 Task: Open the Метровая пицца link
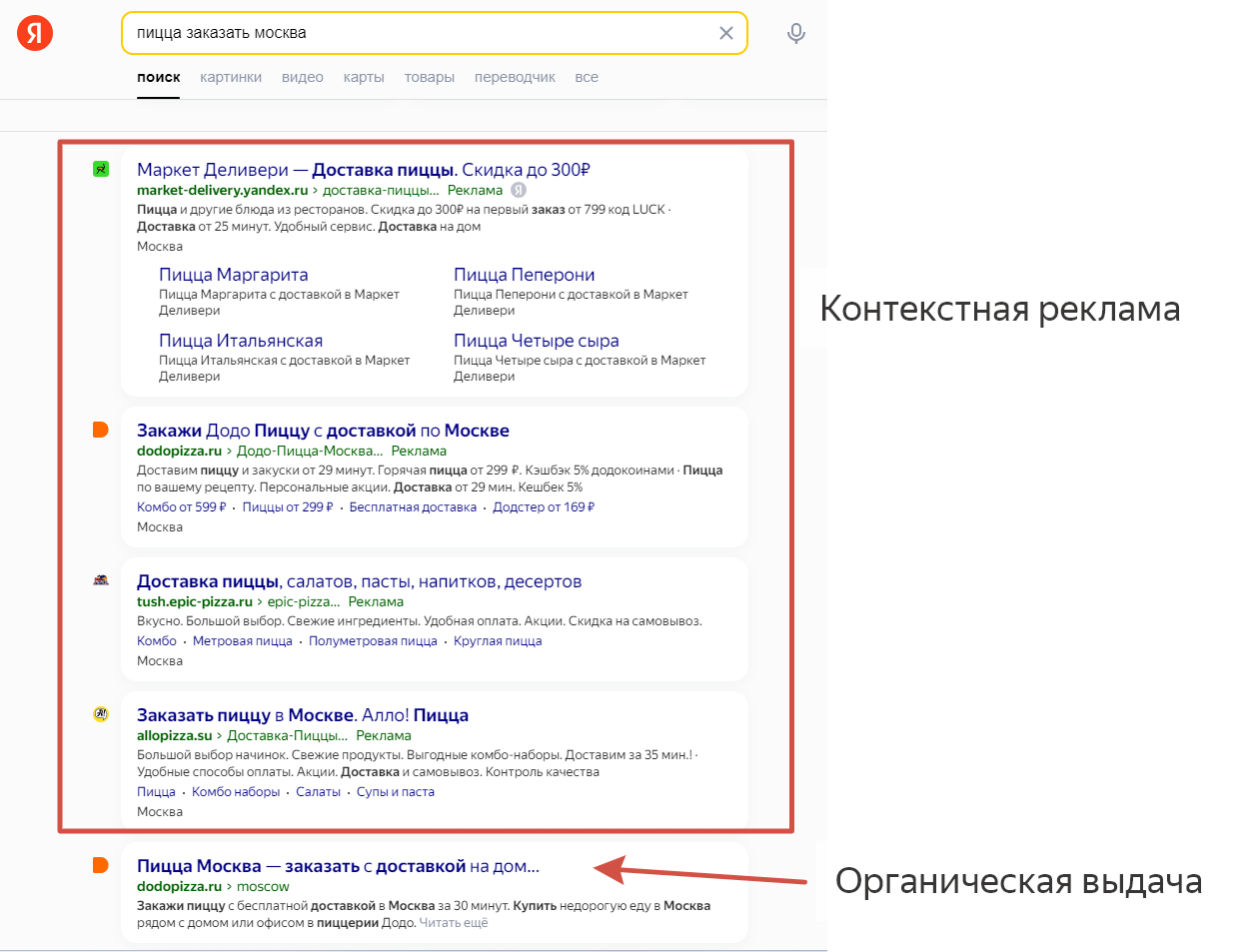(x=243, y=640)
